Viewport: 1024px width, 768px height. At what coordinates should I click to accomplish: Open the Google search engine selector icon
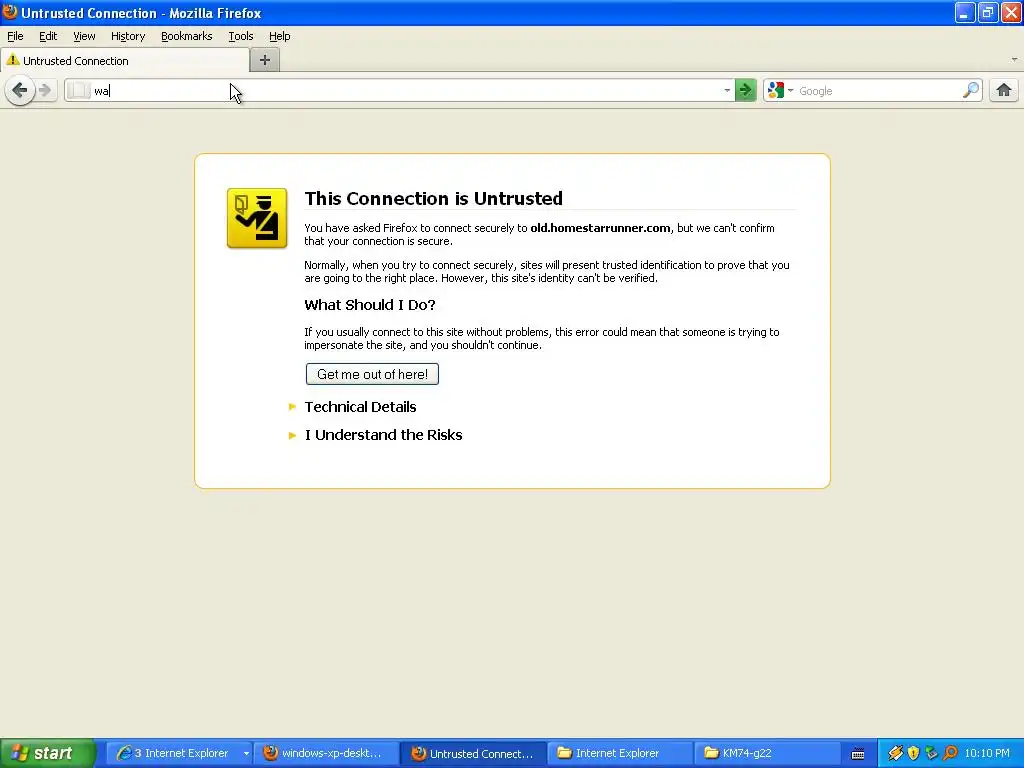tap(780, 90)
